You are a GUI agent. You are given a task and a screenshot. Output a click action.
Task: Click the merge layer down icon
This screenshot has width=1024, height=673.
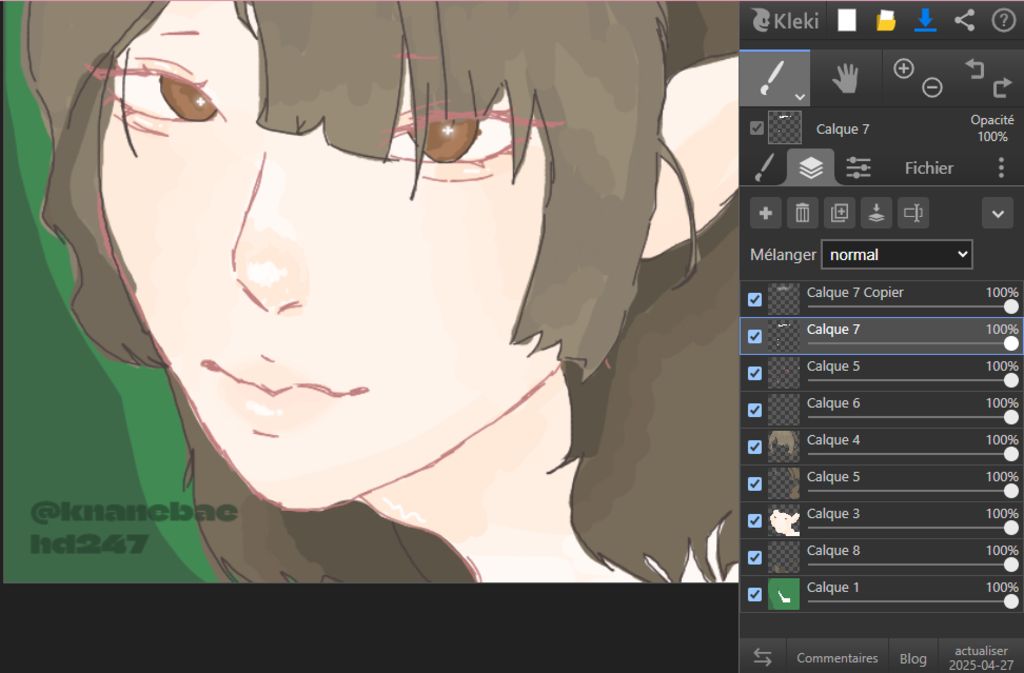(x=875, y=213)
